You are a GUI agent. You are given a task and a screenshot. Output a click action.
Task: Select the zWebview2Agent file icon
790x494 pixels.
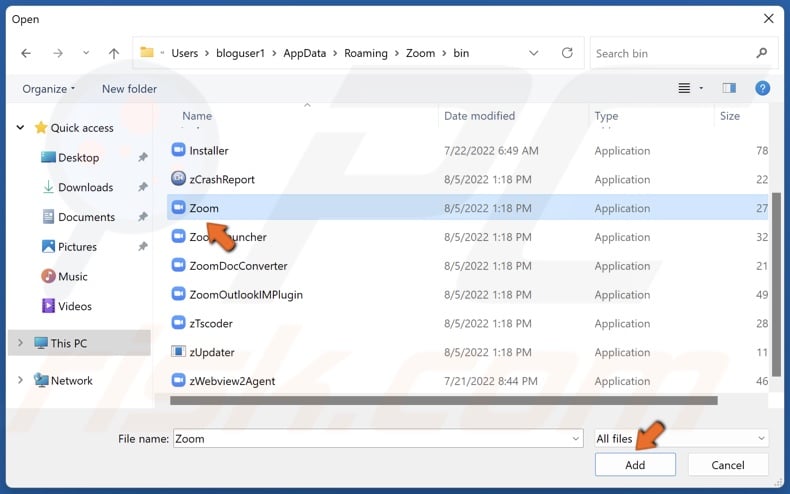pyautogui.click(x=178, y=380)
